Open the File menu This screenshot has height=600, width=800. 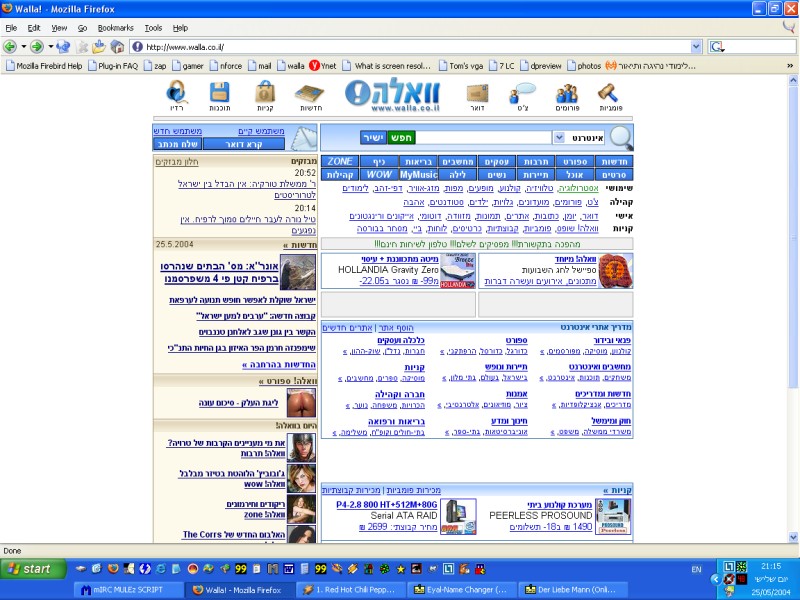click(11, 28)
